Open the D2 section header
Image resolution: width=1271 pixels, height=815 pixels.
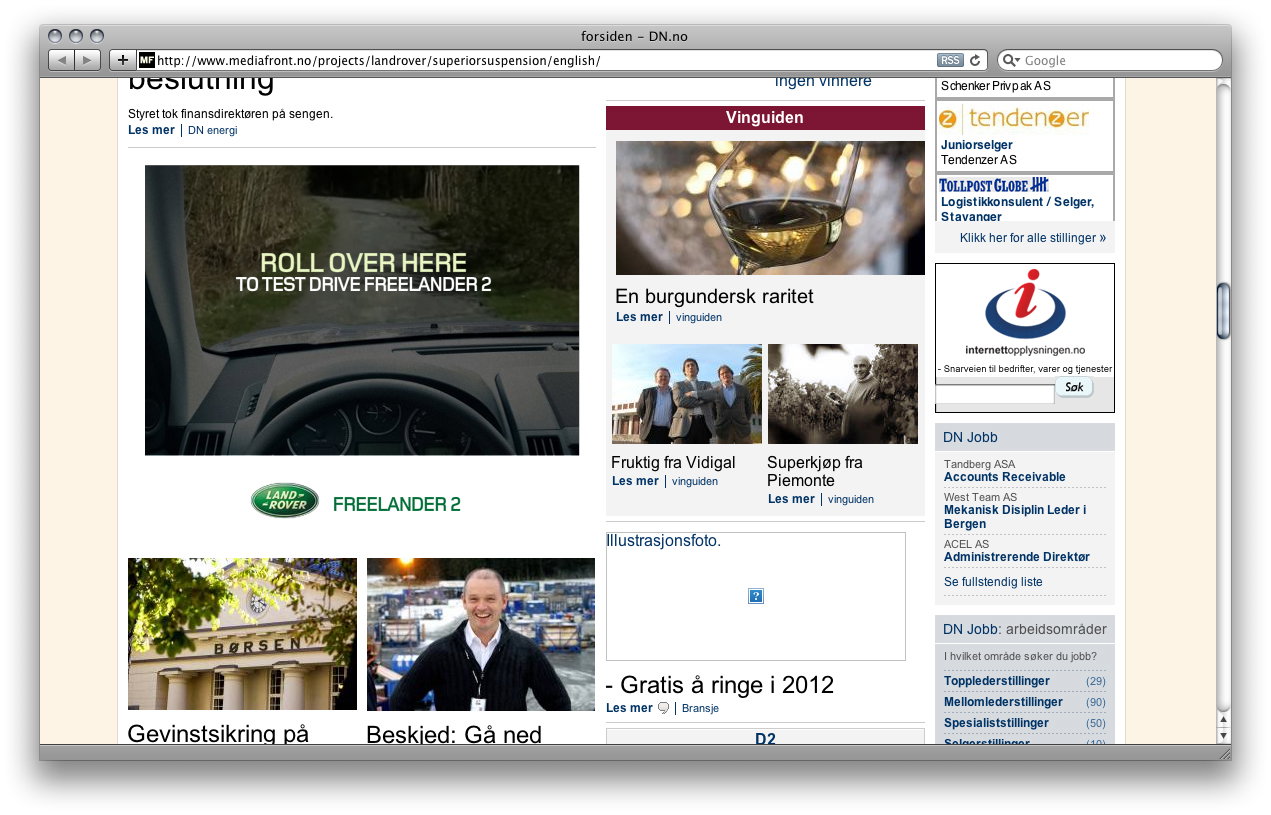[765, 738]
